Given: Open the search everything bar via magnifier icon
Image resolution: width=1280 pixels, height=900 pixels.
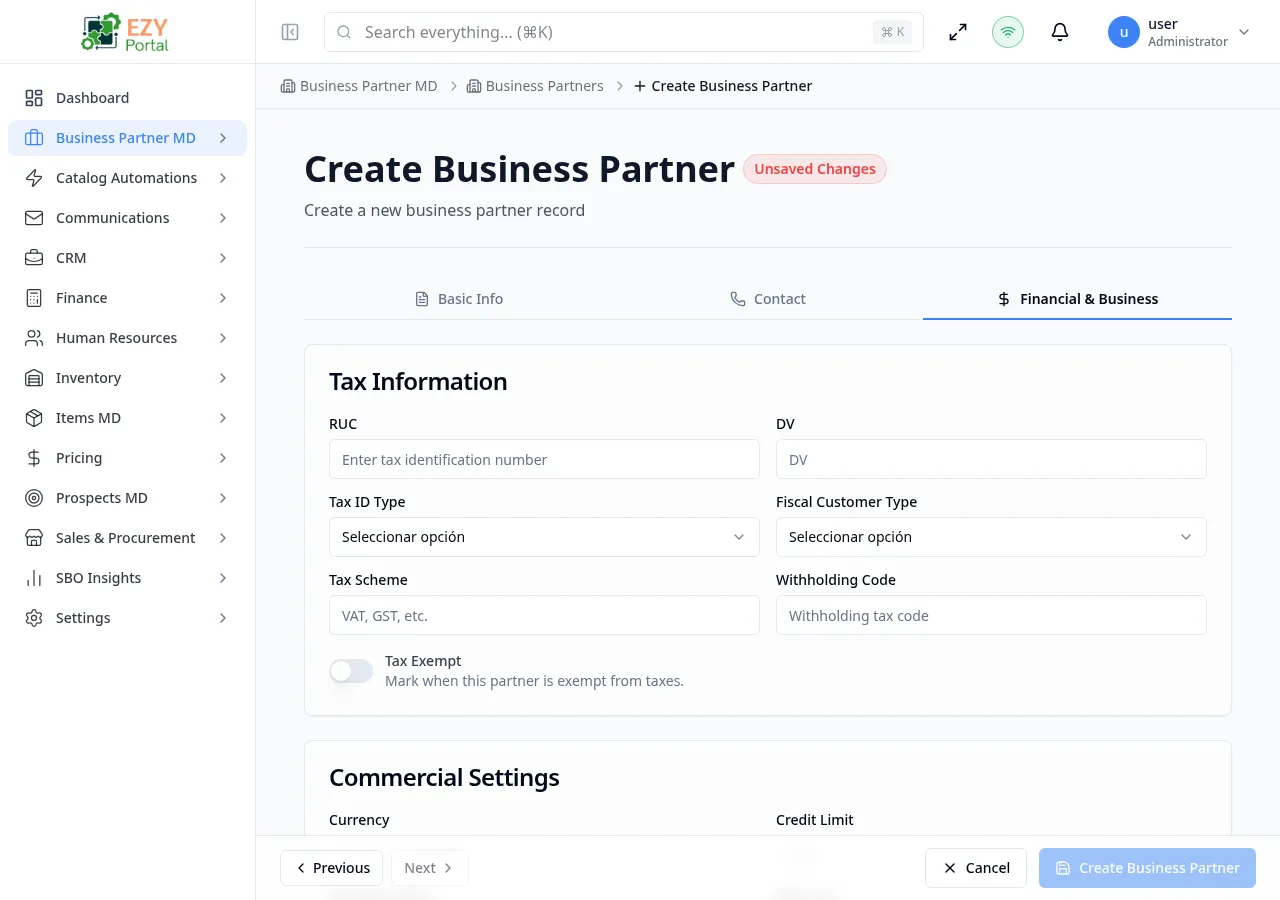Looking at the screenshot, I should click(344, 32).
